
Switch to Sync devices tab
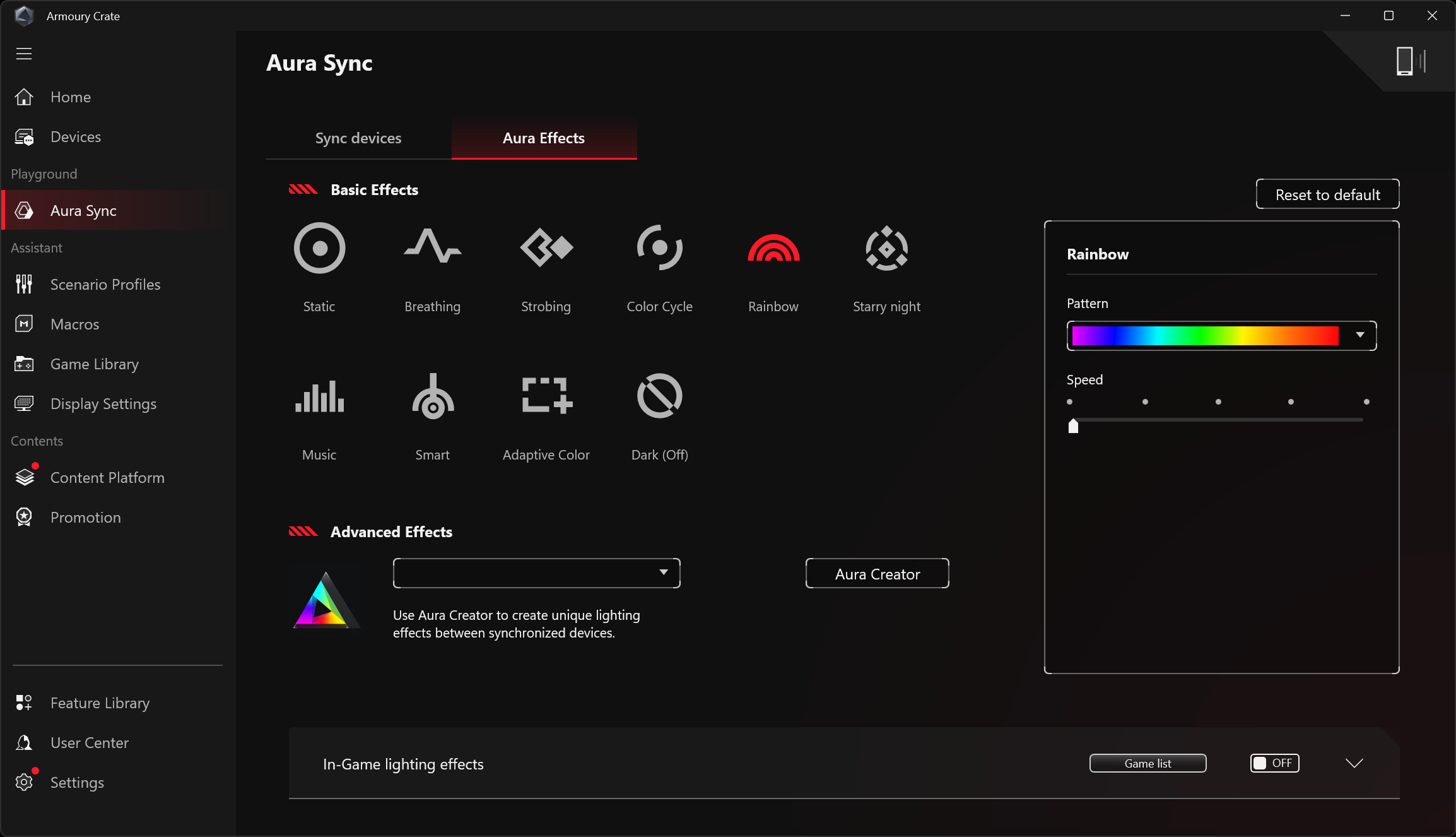point(358,138)
